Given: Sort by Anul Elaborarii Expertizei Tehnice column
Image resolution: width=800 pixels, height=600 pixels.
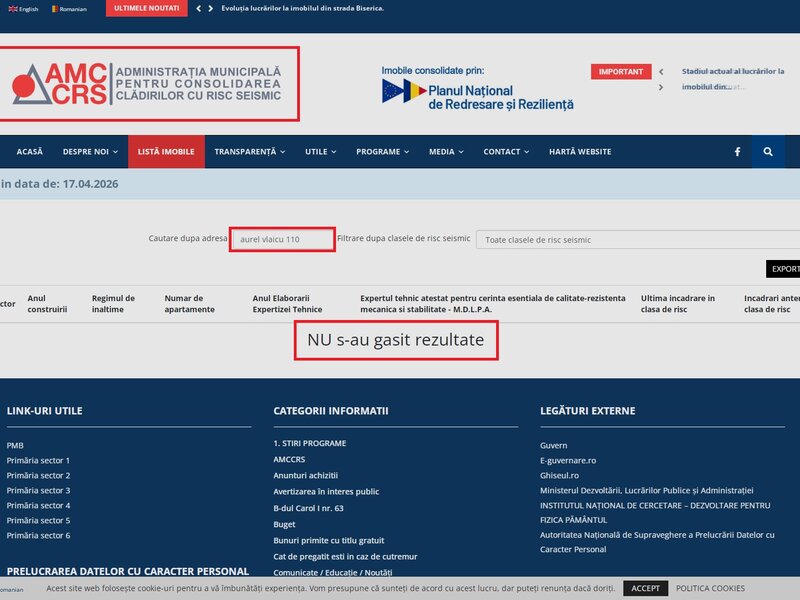Looking at the screenshot, I should click(287, 304).
